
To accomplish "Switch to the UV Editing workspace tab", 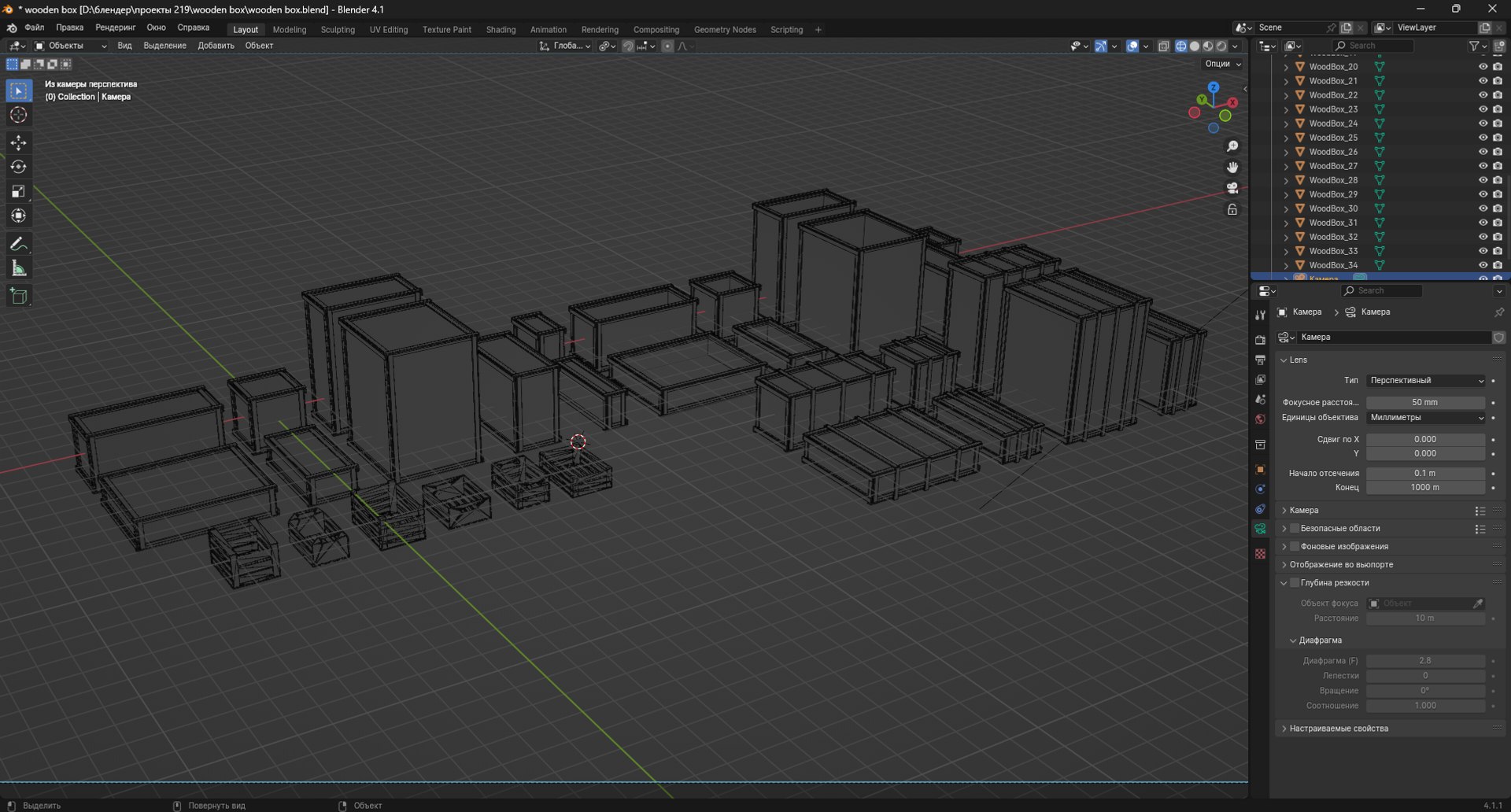I will point(389,30).
